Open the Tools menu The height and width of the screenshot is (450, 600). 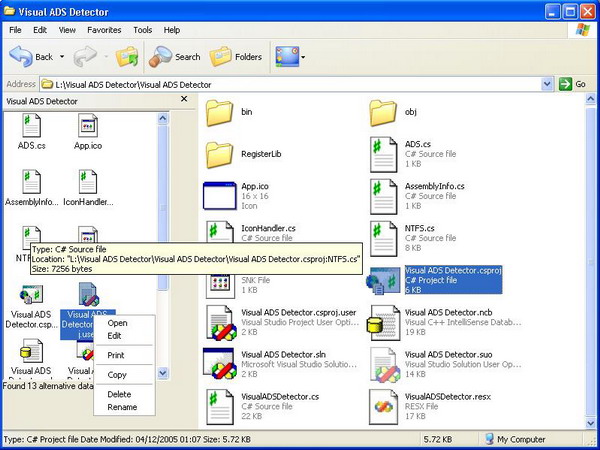pyautogui.click(x=142, y=30)
